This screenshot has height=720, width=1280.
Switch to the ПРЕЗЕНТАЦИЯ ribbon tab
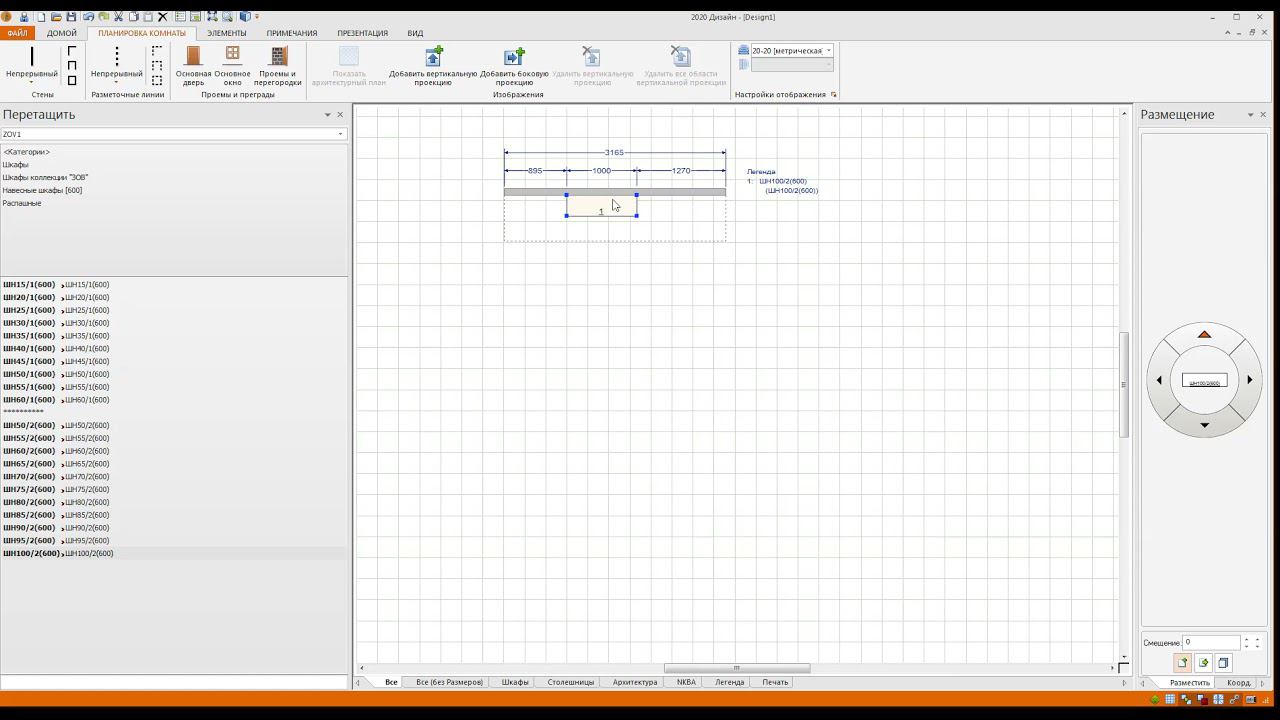[362, 33]
